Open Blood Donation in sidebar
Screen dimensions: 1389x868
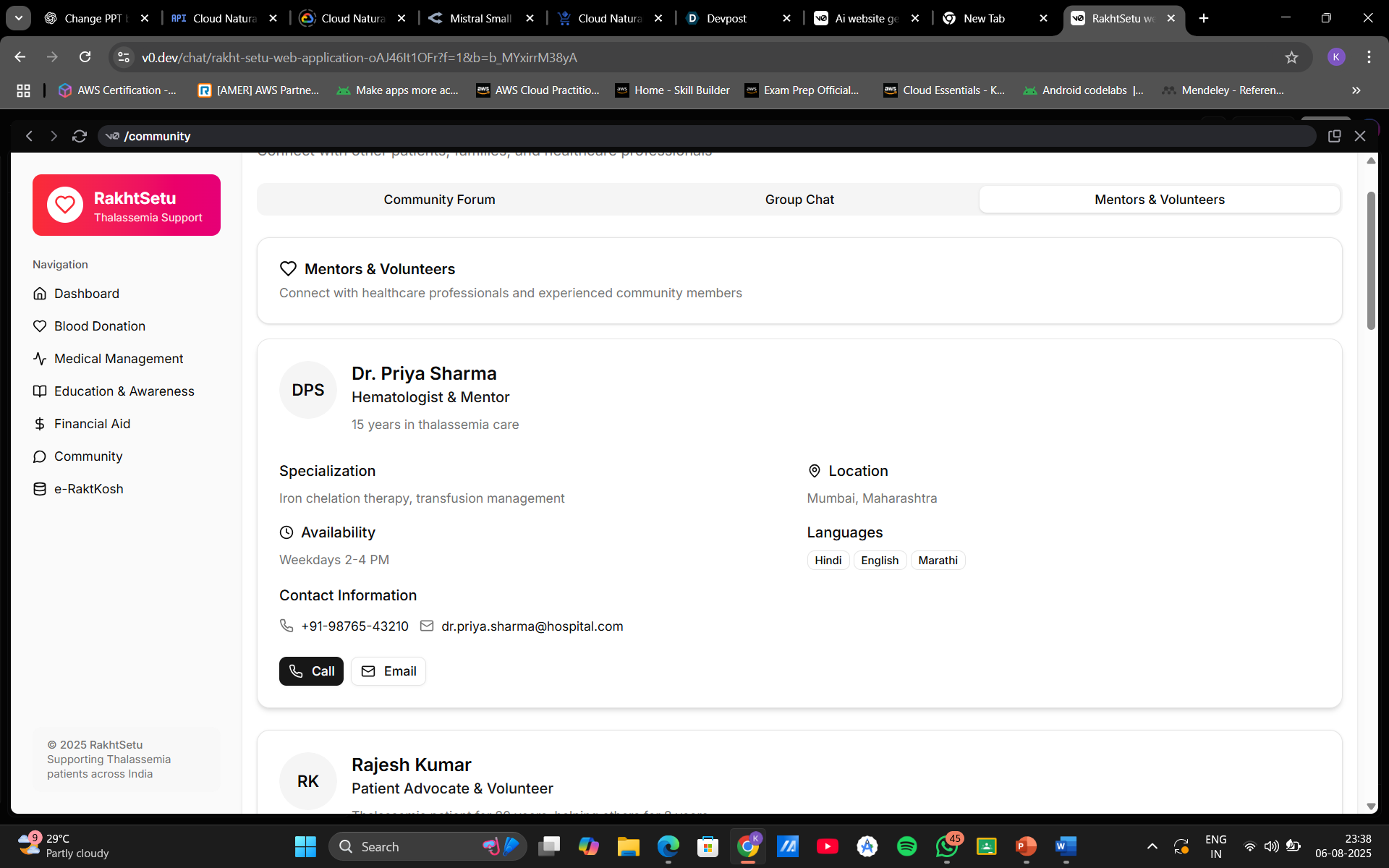[x=99, y=326]
